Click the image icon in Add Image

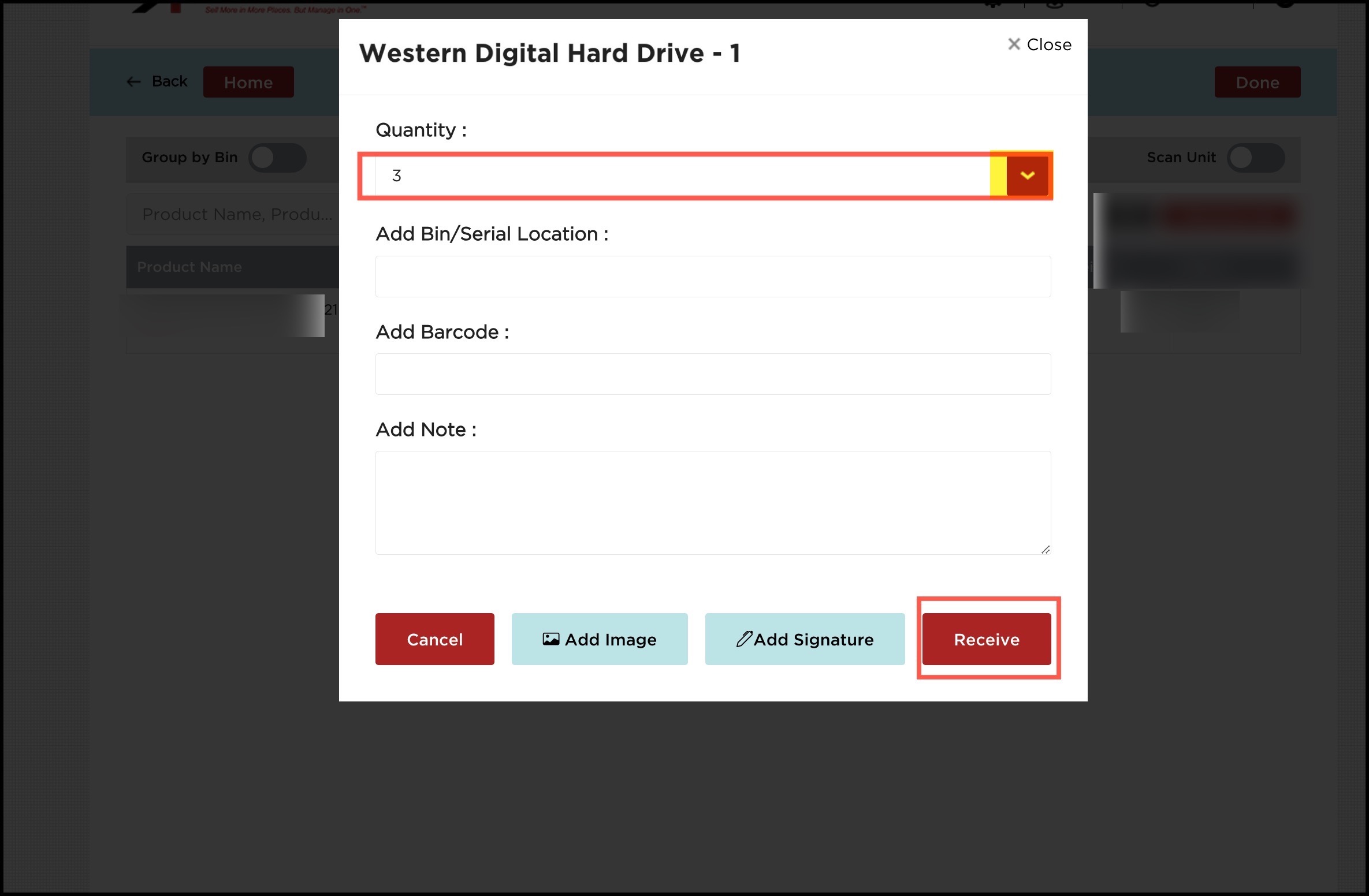point(550,639)
